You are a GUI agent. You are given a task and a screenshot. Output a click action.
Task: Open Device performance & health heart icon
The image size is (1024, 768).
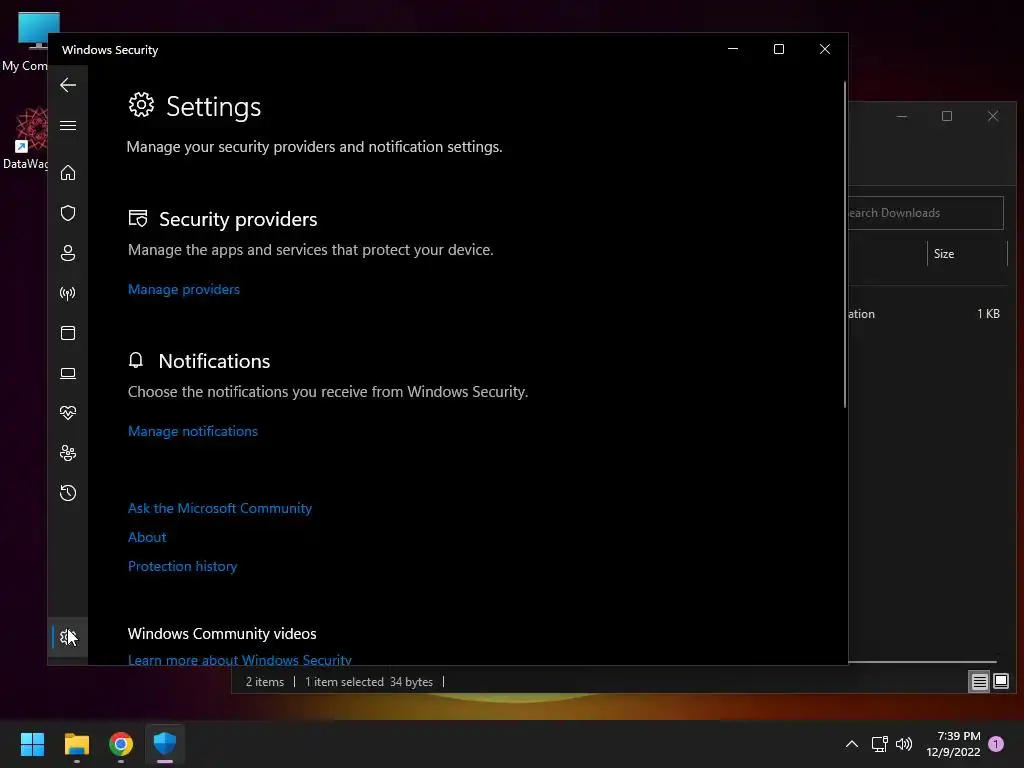pyautogui.click(x=68, y=413)
